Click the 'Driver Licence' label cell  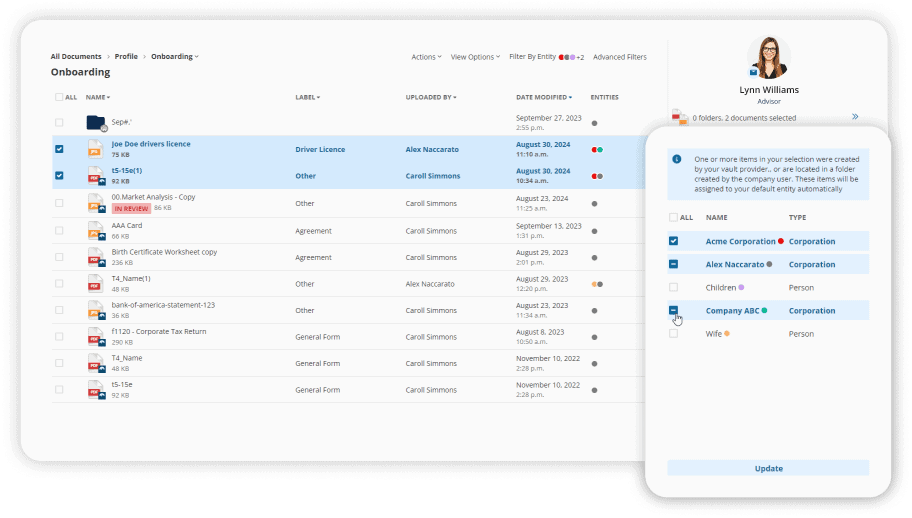(x=320, y=149)
